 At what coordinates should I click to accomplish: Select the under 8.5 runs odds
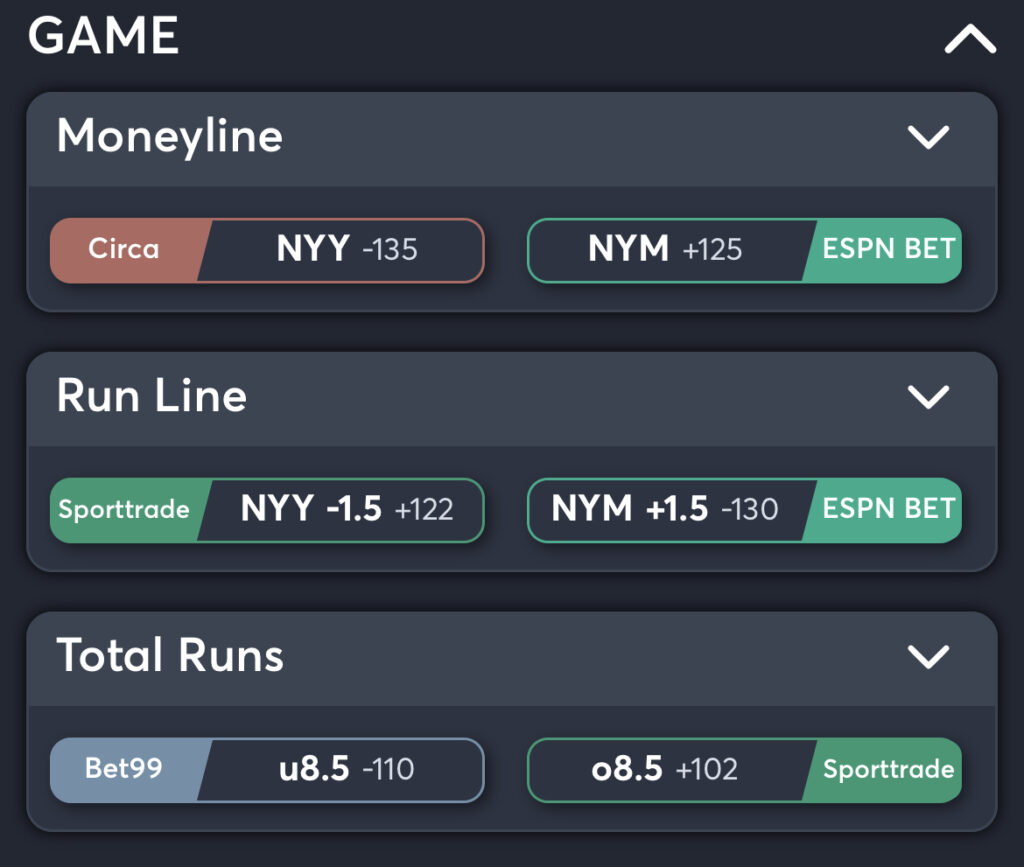pos(345,770)
